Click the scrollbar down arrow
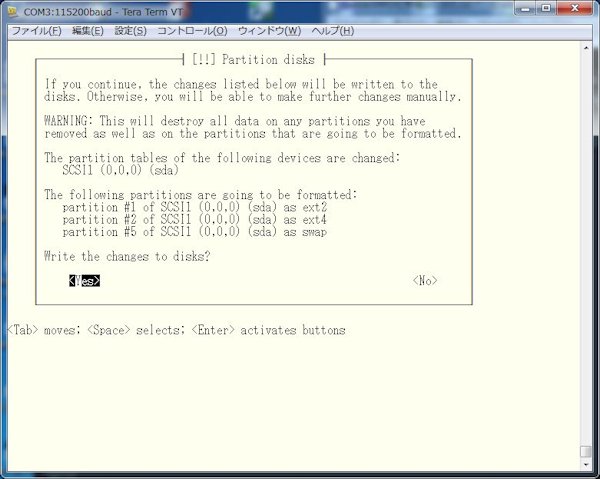Screen dimensions: 600x479 pos(586,465)
